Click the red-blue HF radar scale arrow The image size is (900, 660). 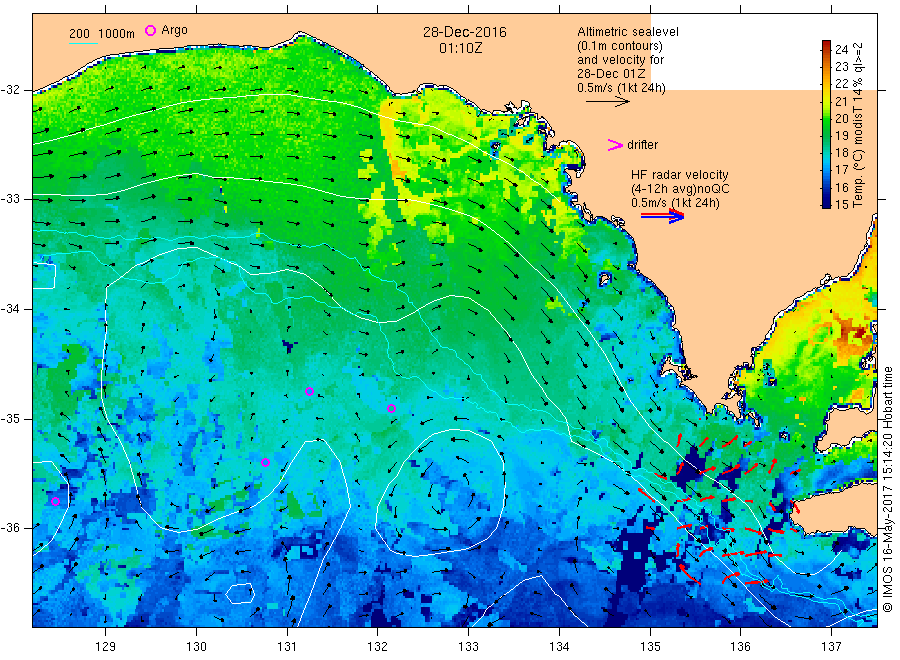click(x=662, y=215)
